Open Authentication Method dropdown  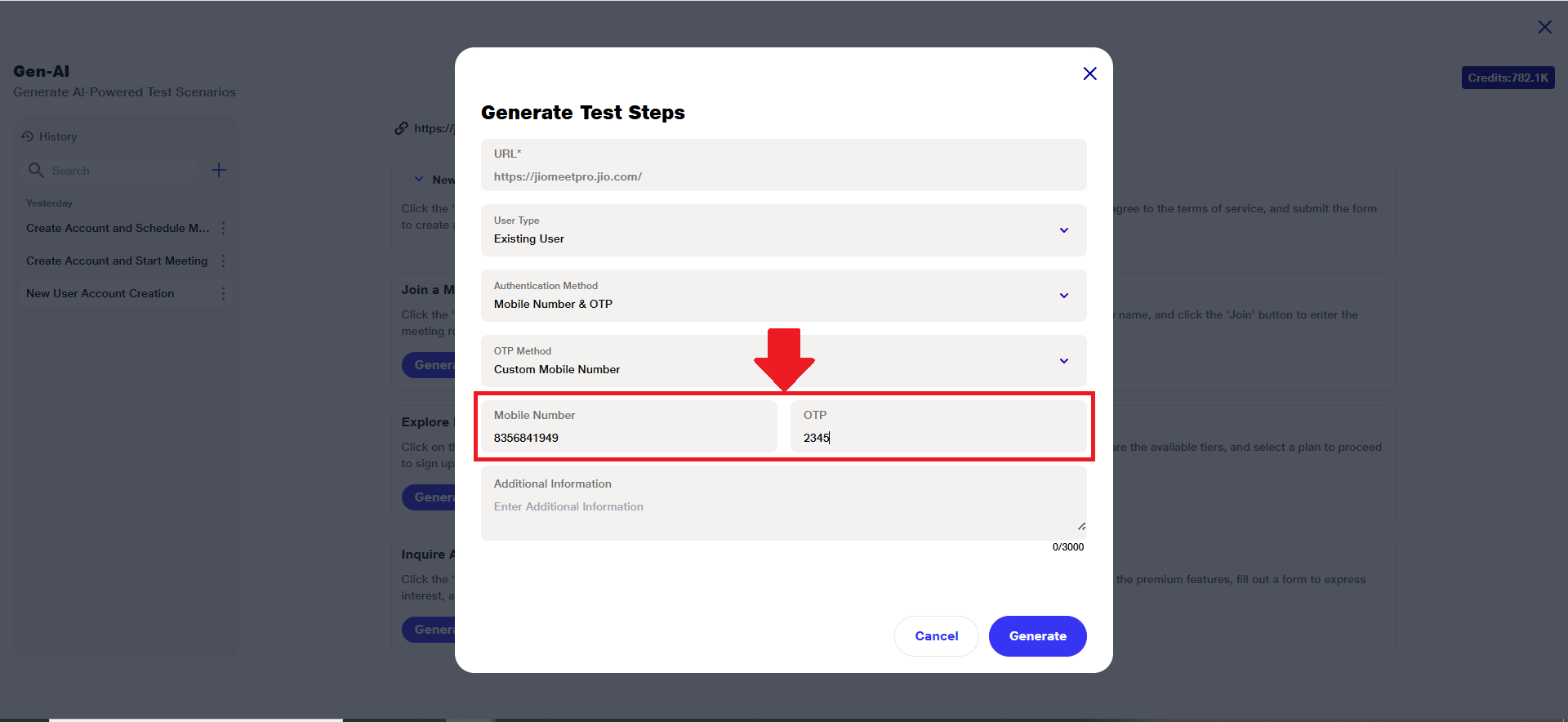(1063, 296)
